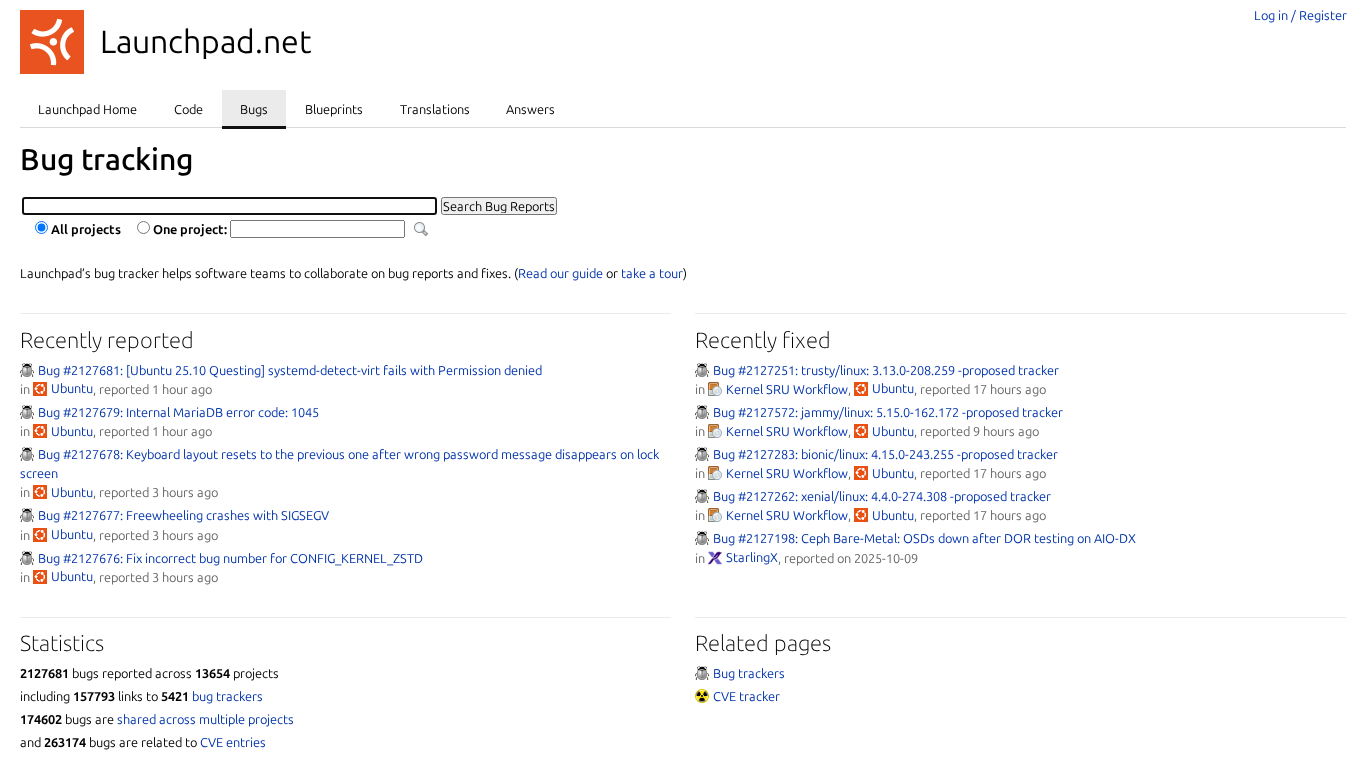This screenshot has width=1366, height=768.
Task: Go to the Answers tab
Action: coord(530,110)
